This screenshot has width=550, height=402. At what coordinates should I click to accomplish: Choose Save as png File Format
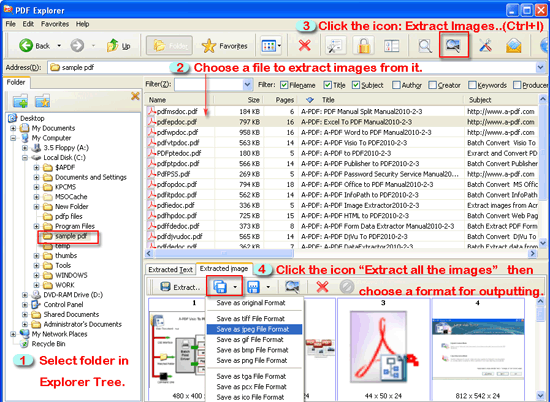(x=254, y=360)
